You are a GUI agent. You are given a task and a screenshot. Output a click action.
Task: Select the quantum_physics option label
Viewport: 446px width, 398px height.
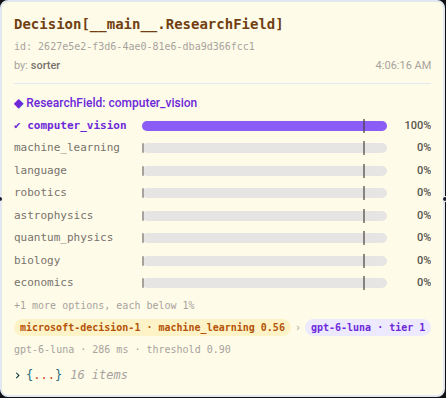[x=63, y=238]
